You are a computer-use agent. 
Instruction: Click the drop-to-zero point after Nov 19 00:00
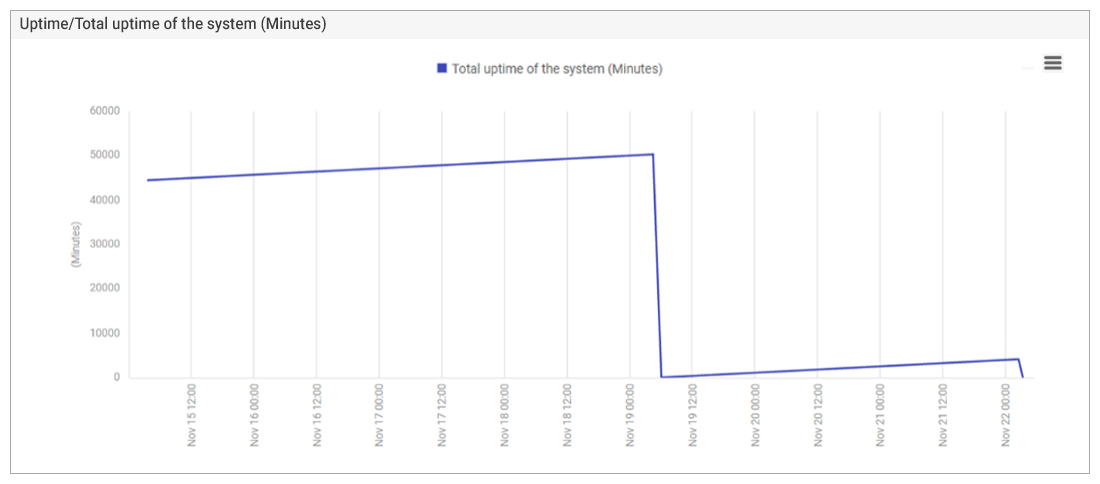pos(662,377)
